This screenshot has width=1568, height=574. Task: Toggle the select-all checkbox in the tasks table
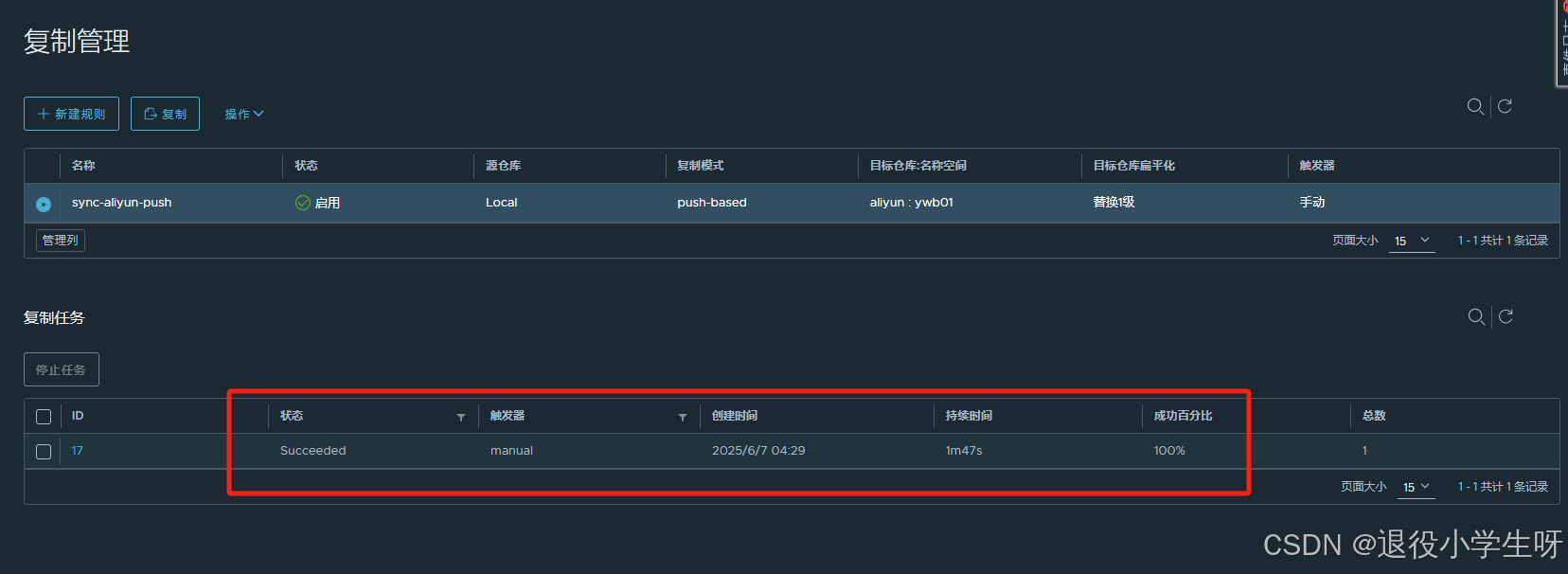44,417
